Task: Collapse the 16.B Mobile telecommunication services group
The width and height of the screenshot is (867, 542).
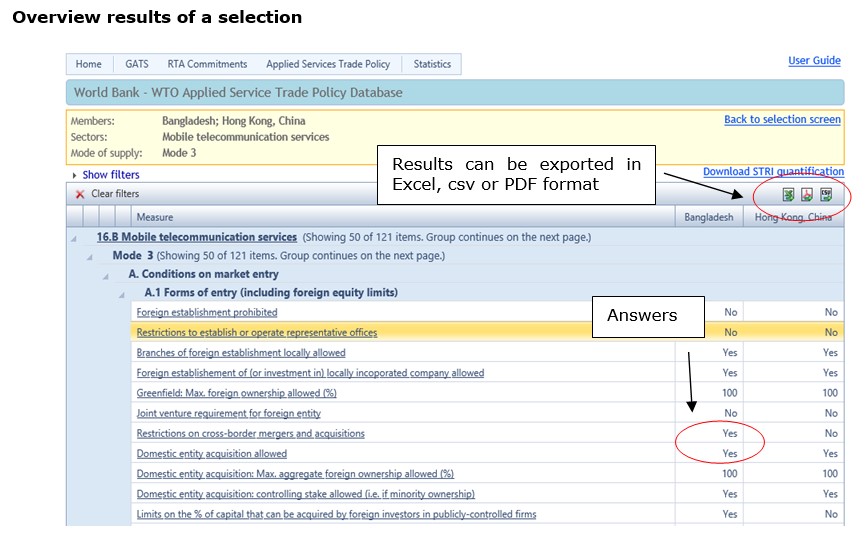Action: pyautogui.click(x=74, y=239)
